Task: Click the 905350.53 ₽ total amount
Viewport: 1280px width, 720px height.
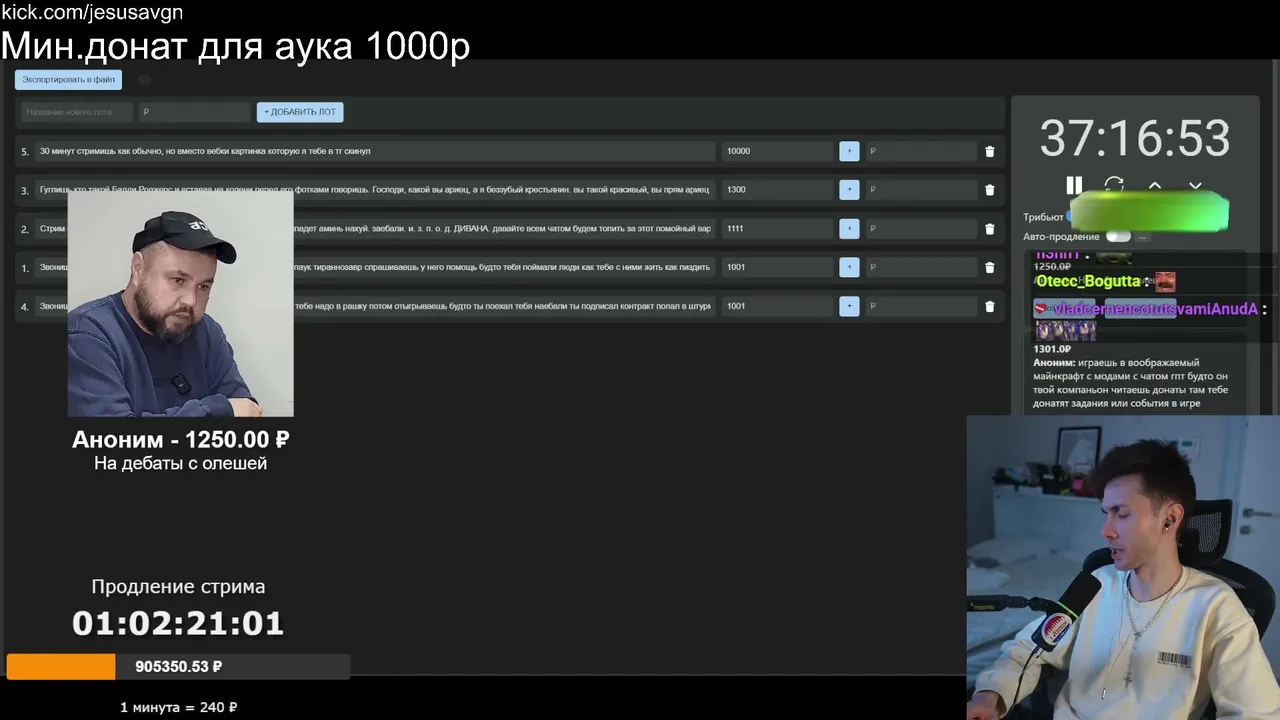Action: coord(179,667)
